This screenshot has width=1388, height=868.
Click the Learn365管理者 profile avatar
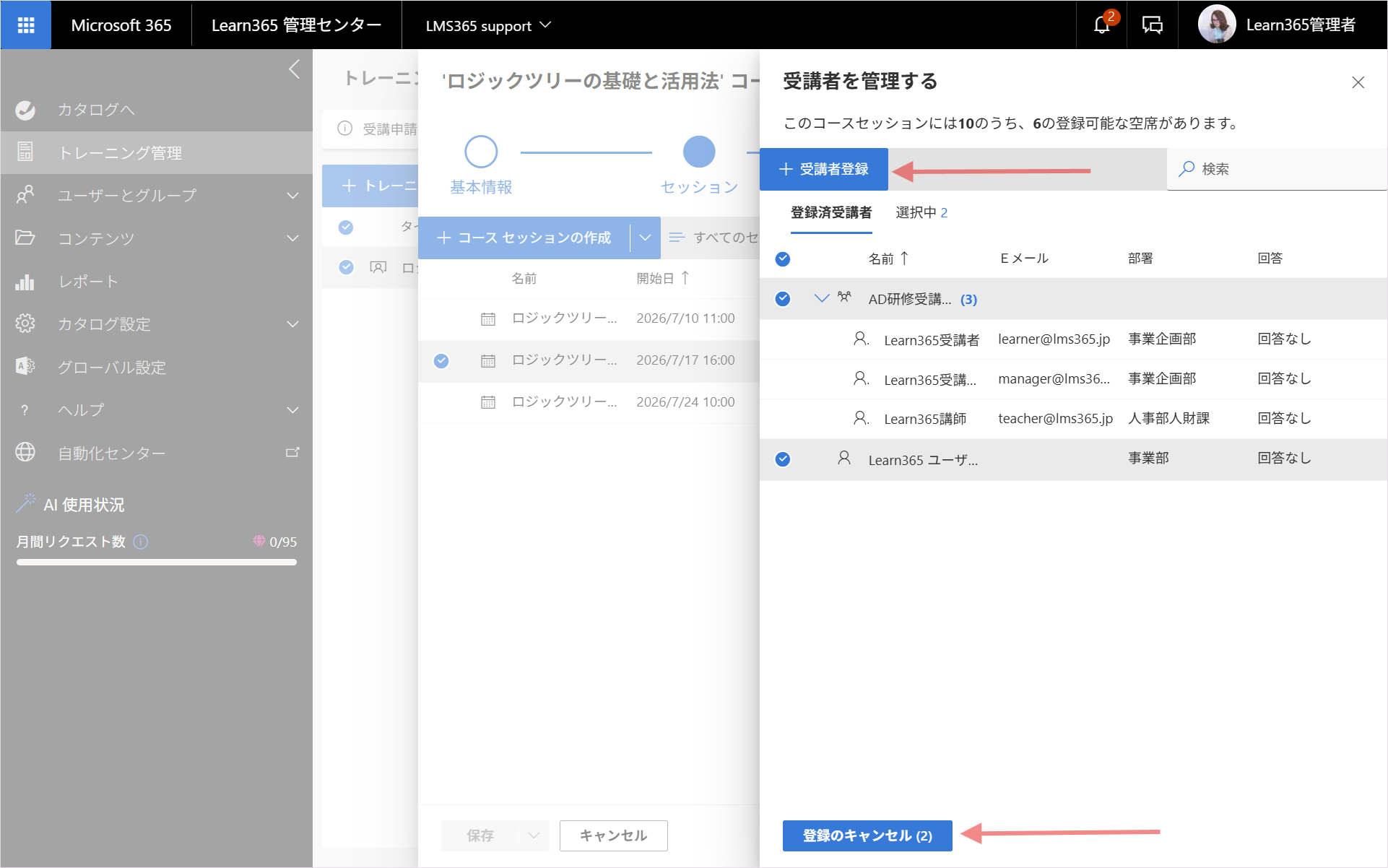click(1217, 25)
